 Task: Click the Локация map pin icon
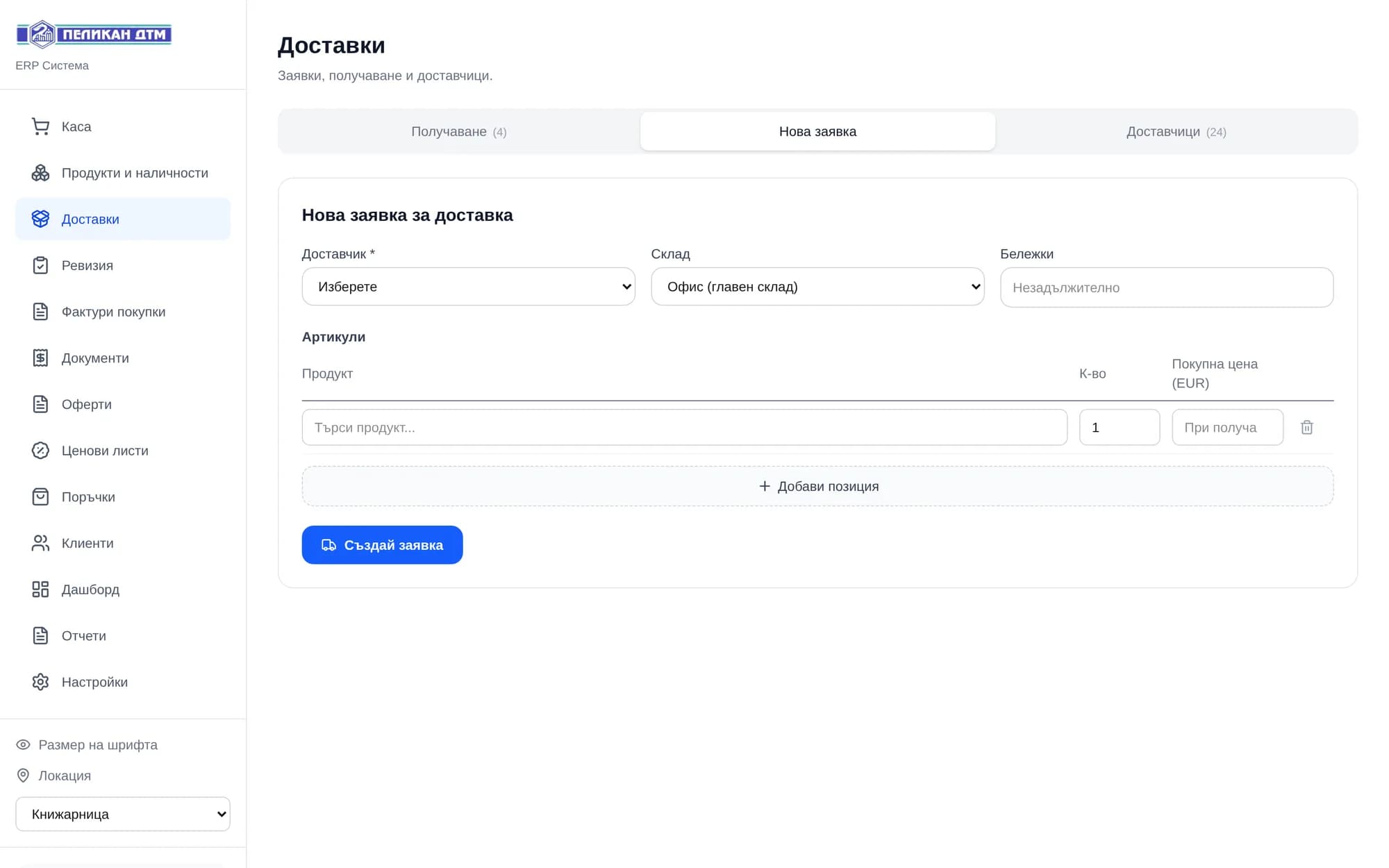[x=23, y=776]
